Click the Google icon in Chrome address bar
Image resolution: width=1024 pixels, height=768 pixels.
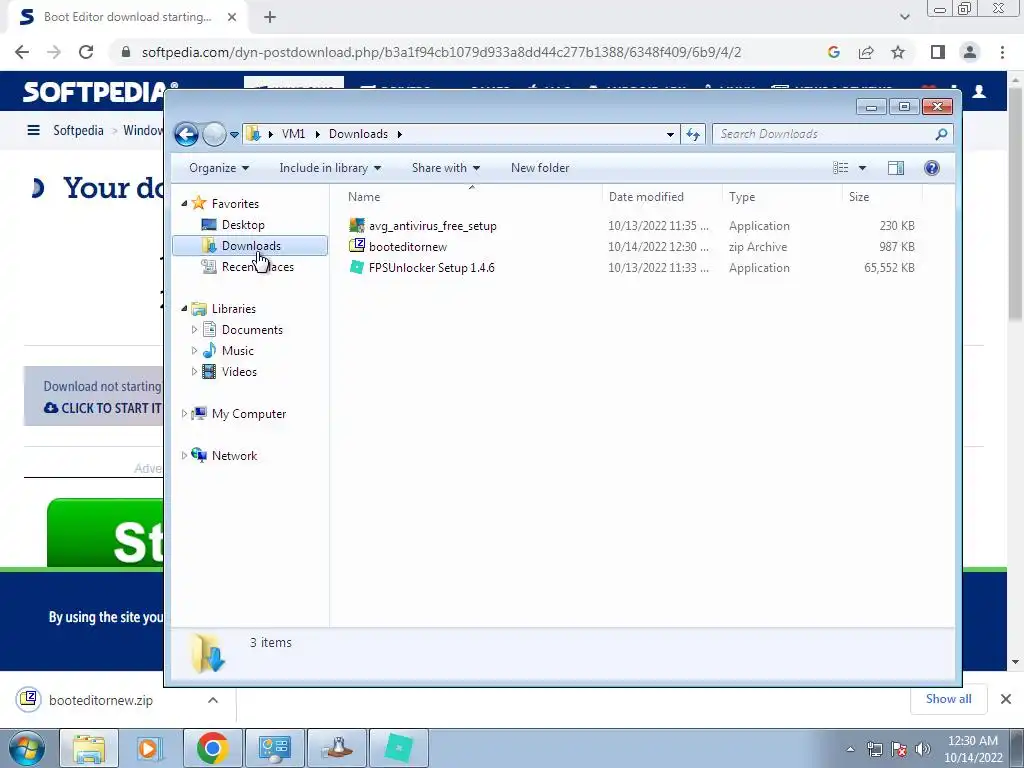(x=833, y=52)
